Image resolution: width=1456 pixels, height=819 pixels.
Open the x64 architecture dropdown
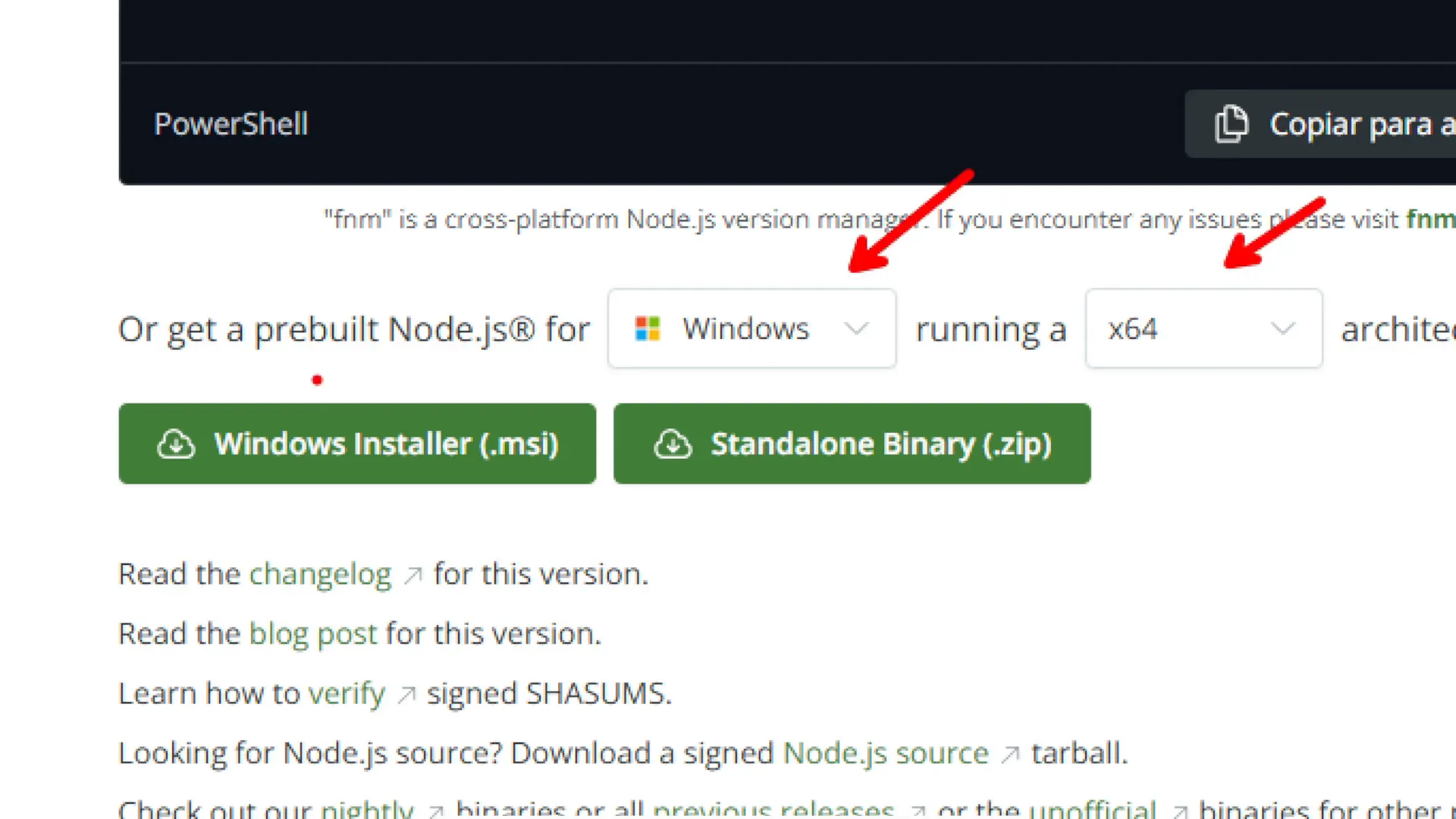(1203, 329)
